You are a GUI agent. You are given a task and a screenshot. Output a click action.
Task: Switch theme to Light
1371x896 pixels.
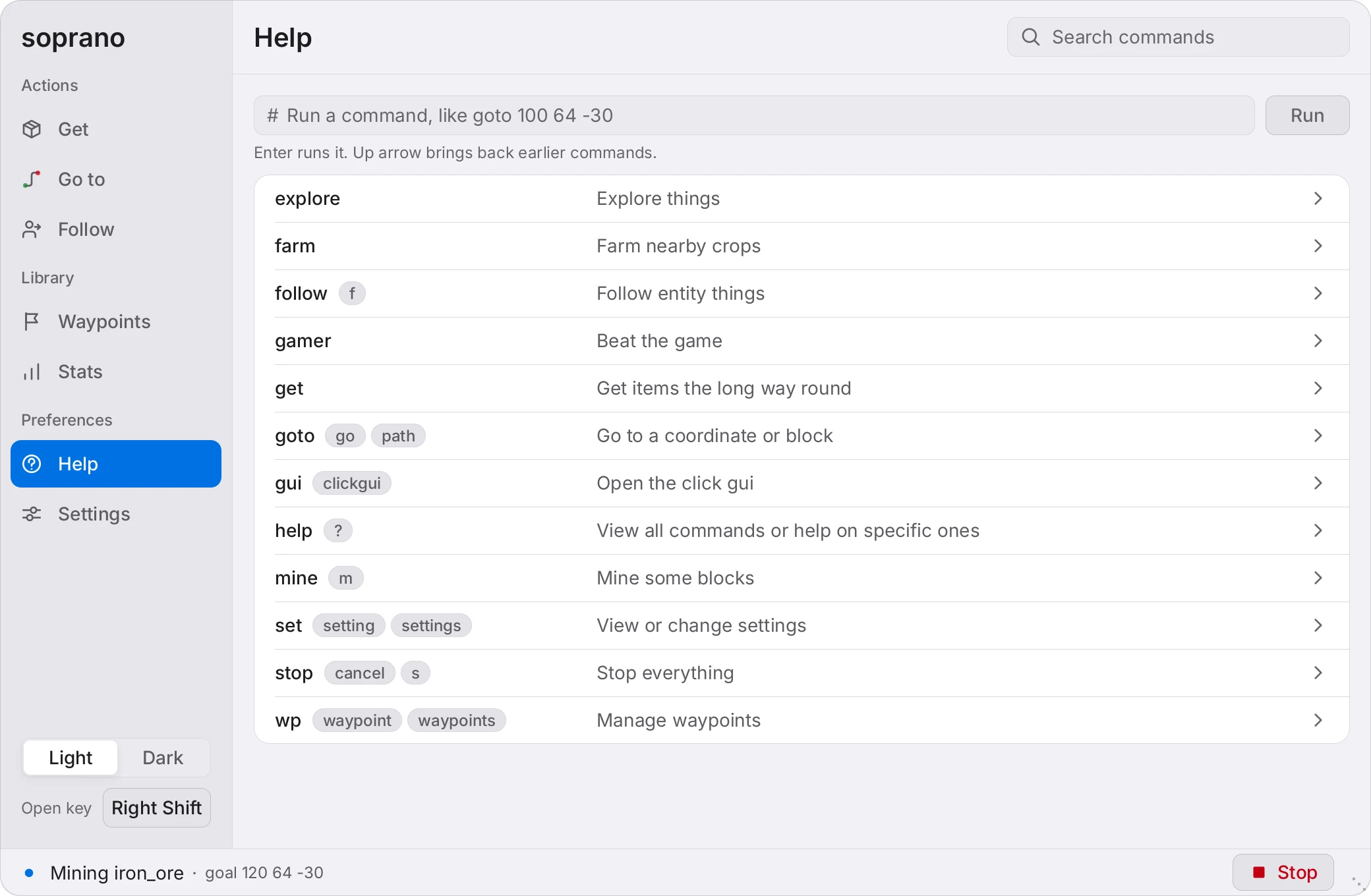tap(71, 758)
